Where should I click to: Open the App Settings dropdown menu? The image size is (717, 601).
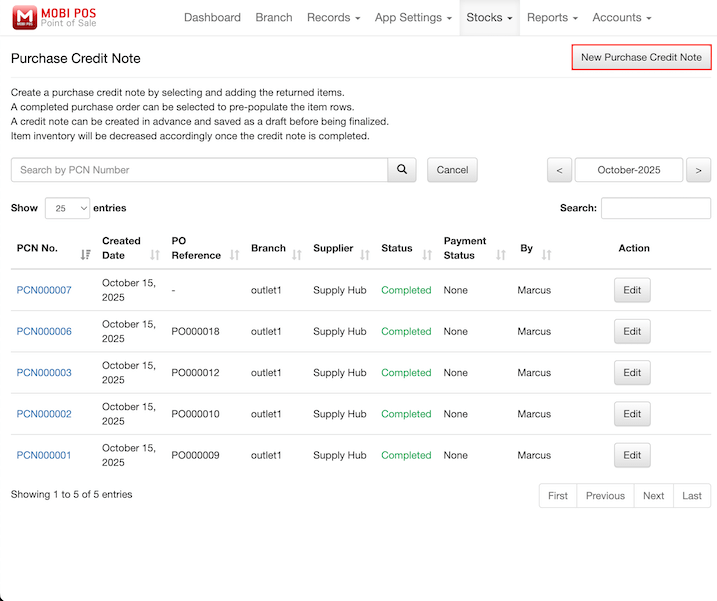413,17
